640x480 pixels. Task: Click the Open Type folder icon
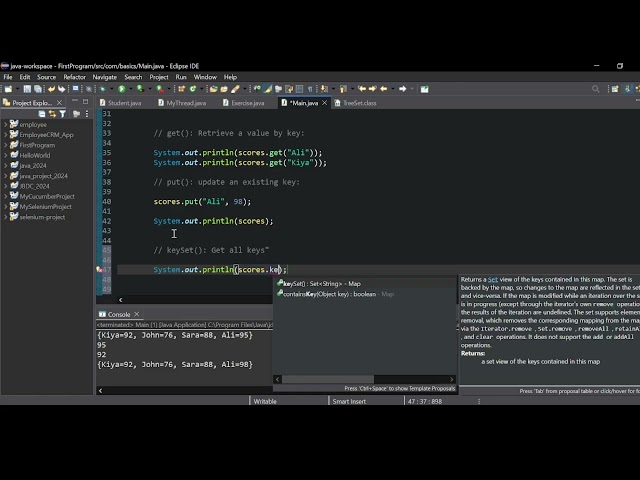pyautogui.click(x=213, y=89)
